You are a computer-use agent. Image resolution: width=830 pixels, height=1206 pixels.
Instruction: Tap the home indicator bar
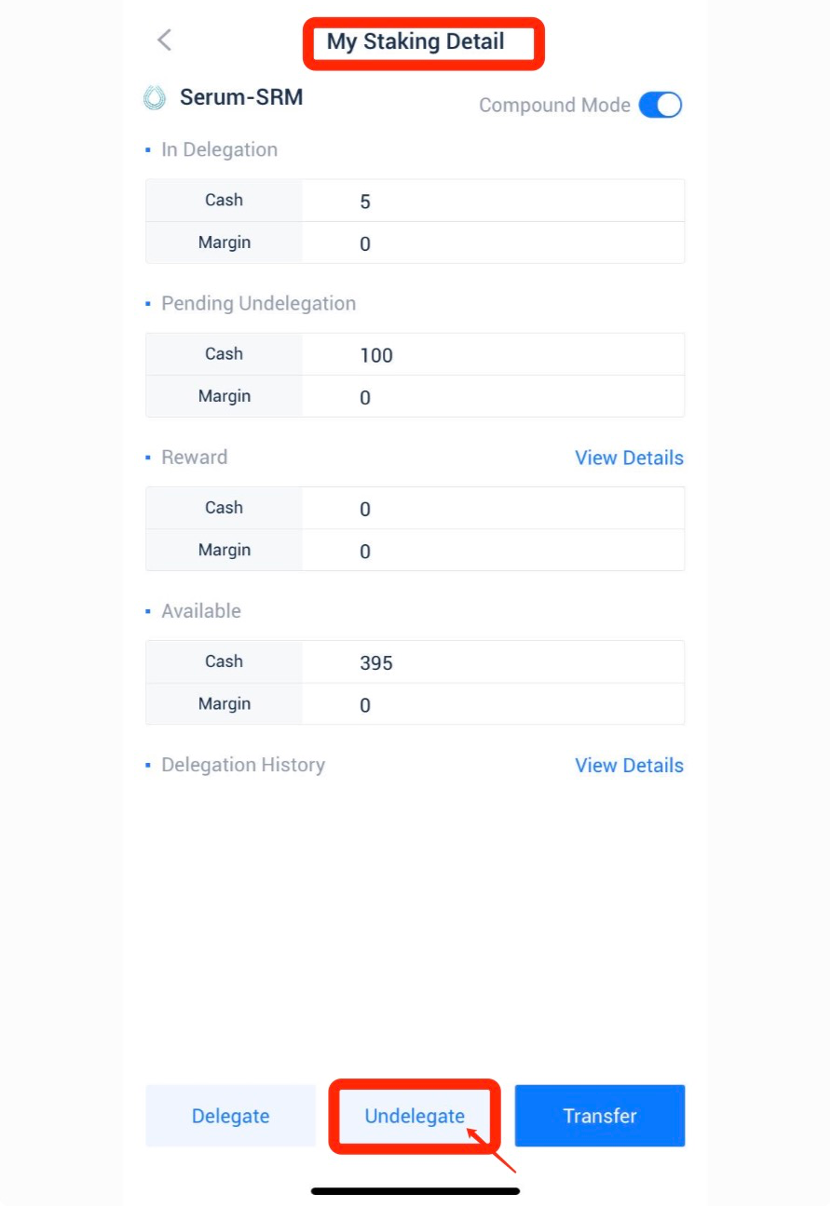coord(415,1191)
